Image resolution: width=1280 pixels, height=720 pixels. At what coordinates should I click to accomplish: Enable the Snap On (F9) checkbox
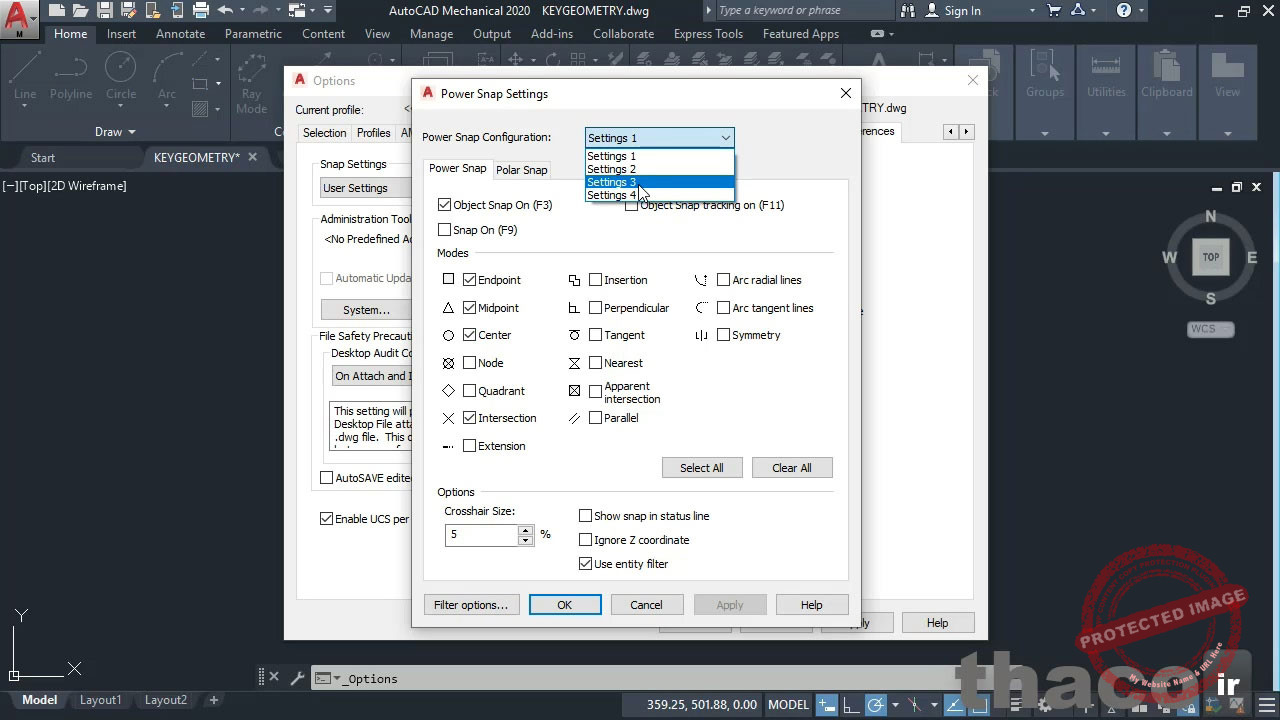445,230
